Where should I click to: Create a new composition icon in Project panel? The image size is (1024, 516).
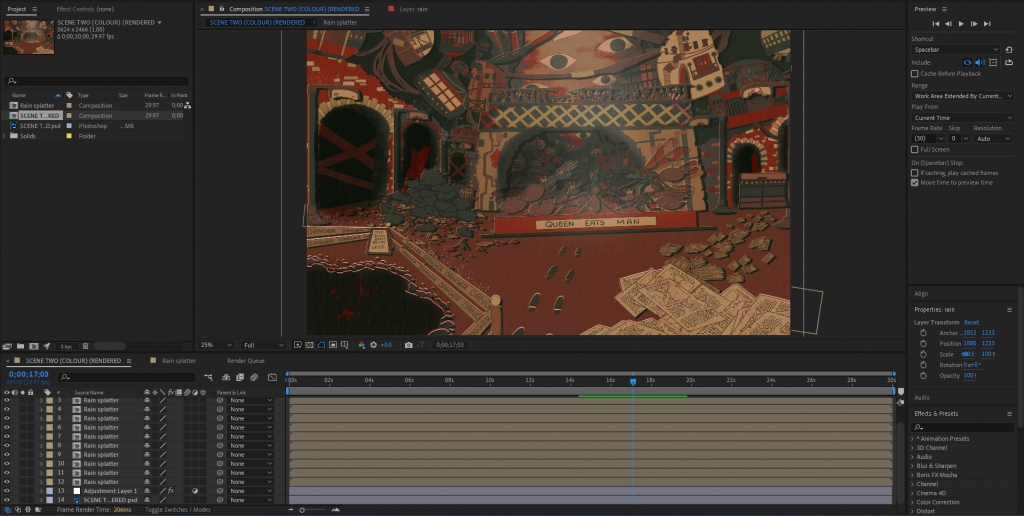coord(33,346)
